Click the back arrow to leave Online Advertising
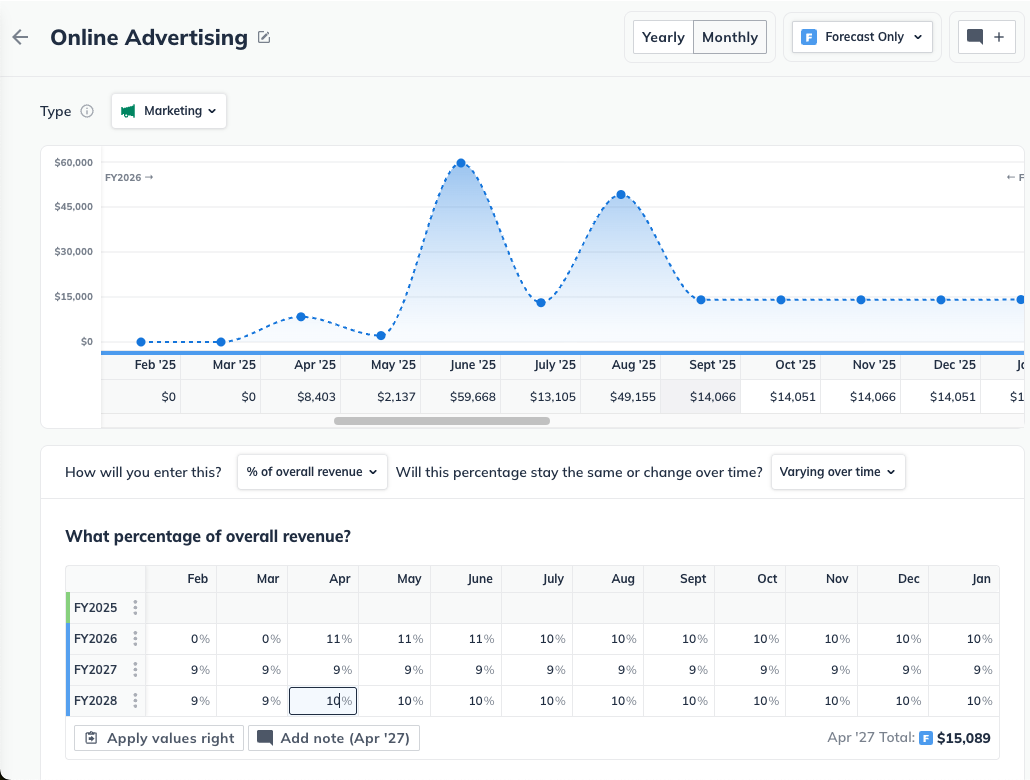 [x=20, y=37]
